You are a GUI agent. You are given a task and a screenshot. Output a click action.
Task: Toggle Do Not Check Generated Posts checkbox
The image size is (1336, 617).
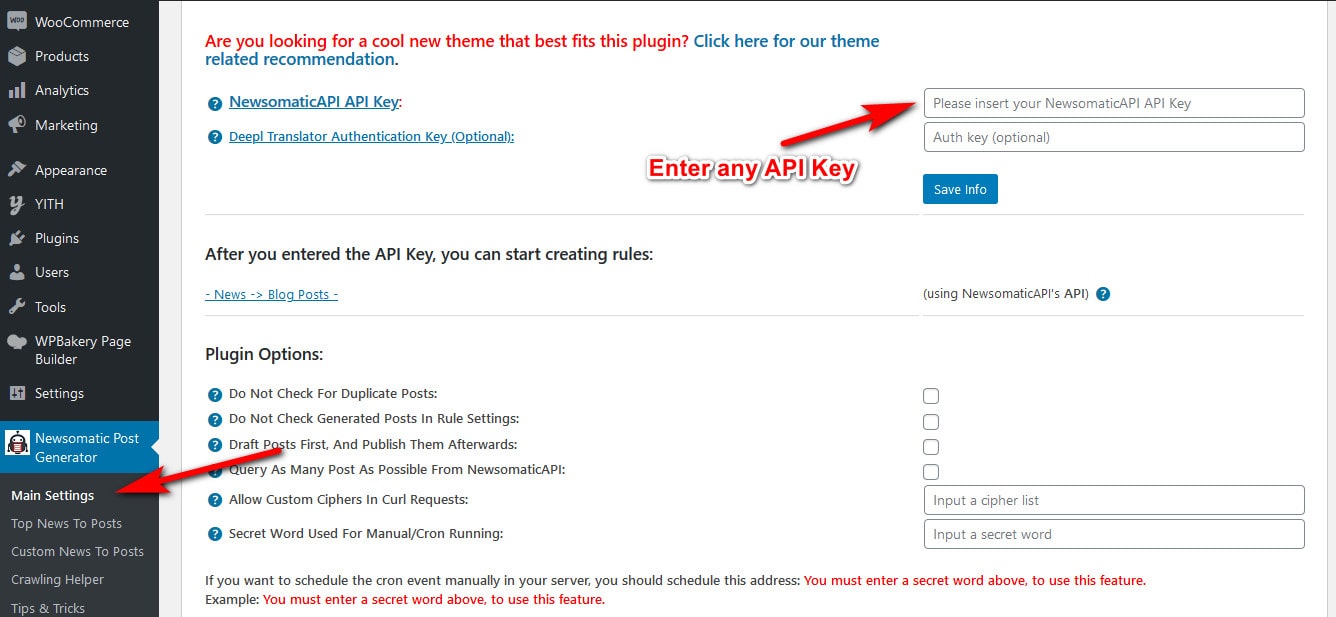pos(931,422)
